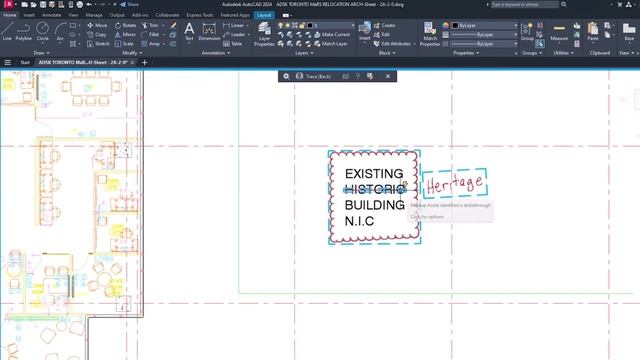Open the Collaborate ribbon tab
The width and height of the screenshot is (640, 360).
(x=167, y=15)
